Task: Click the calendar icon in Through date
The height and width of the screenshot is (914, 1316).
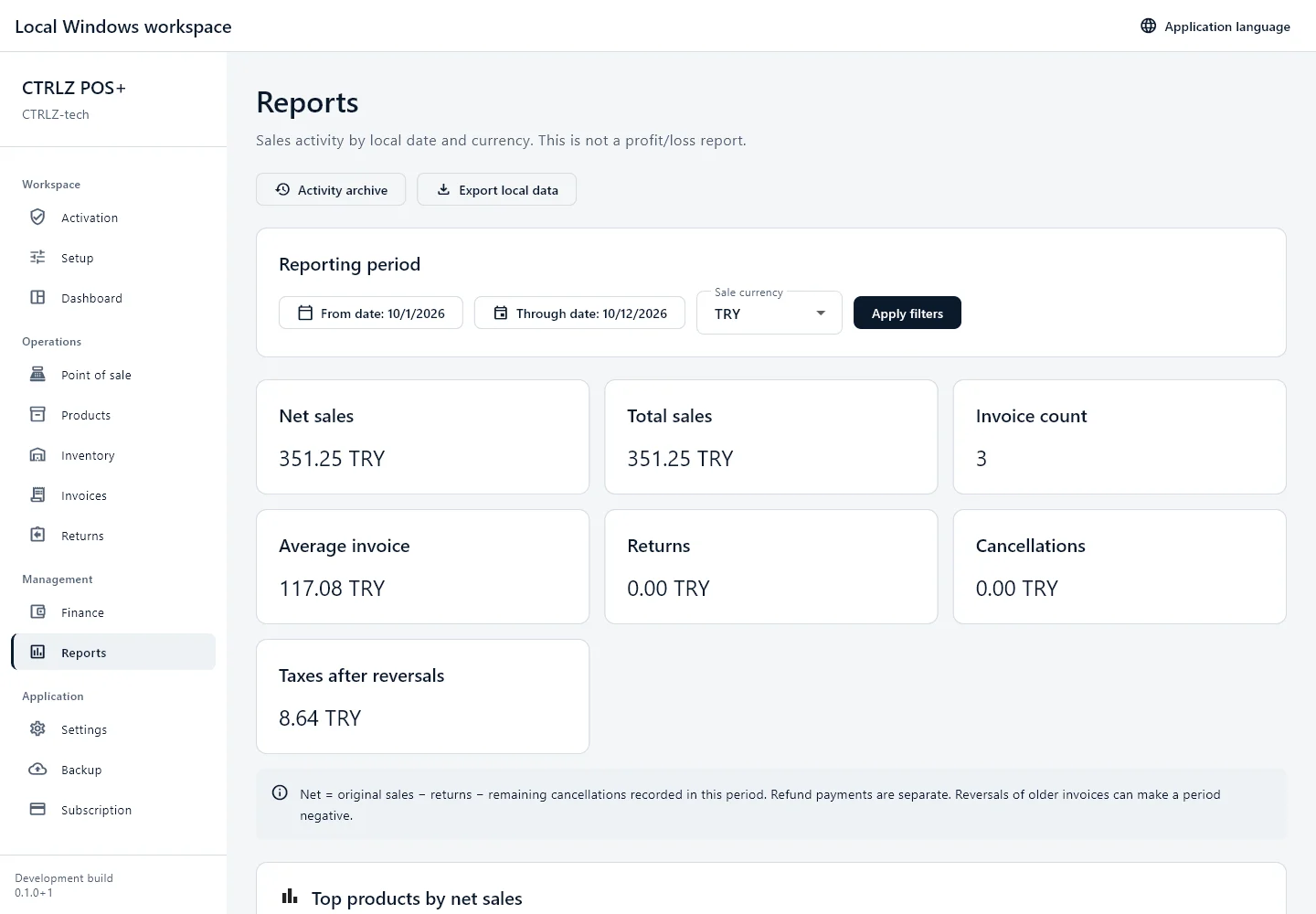Action: pos(501,314)
